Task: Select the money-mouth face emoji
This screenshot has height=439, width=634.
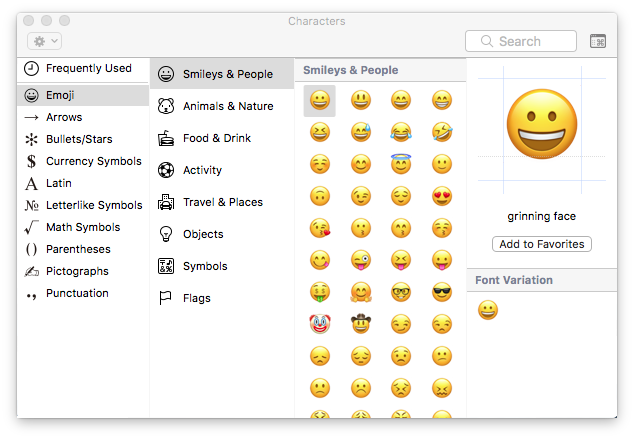Action: 320,292
